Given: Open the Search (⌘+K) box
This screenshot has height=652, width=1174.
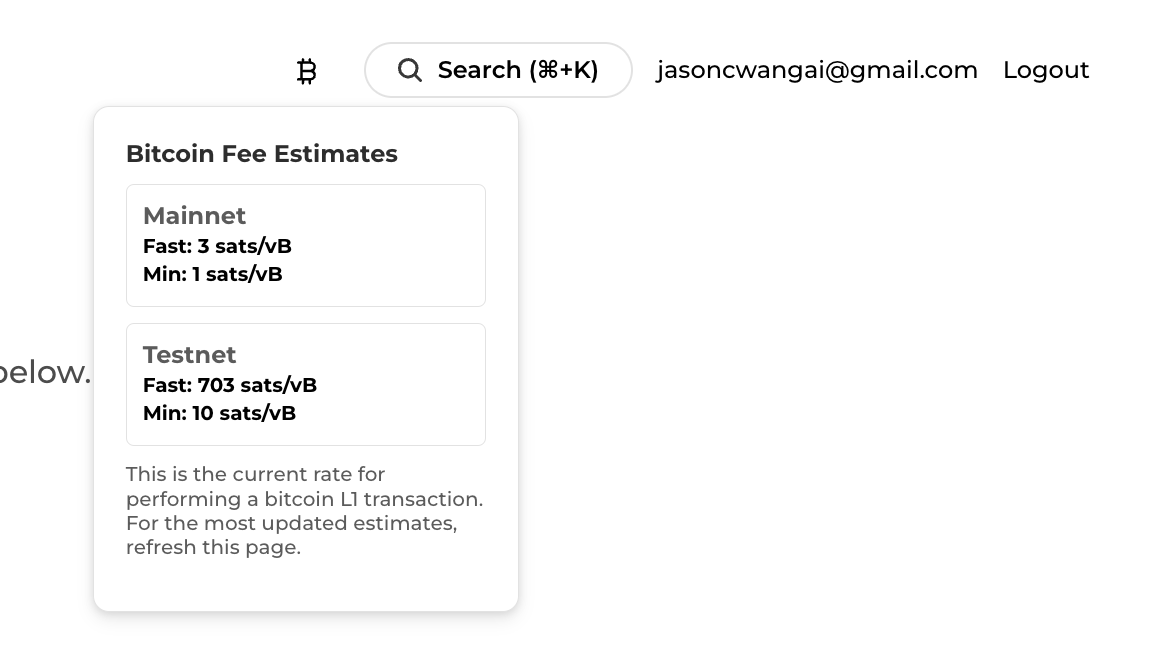Looking at the screenshot, I should (498, 70).
